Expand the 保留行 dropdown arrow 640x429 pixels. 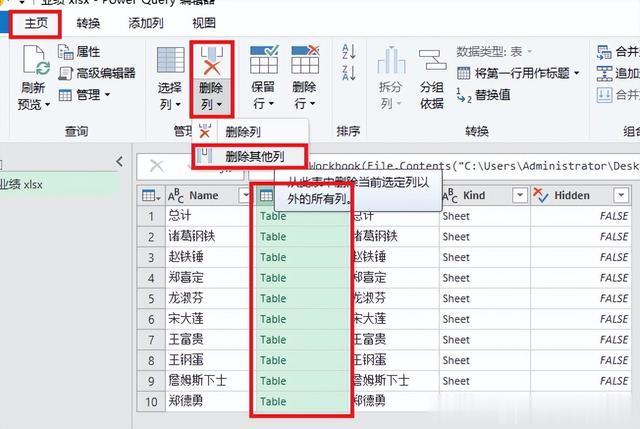click(x=271, y=104)
